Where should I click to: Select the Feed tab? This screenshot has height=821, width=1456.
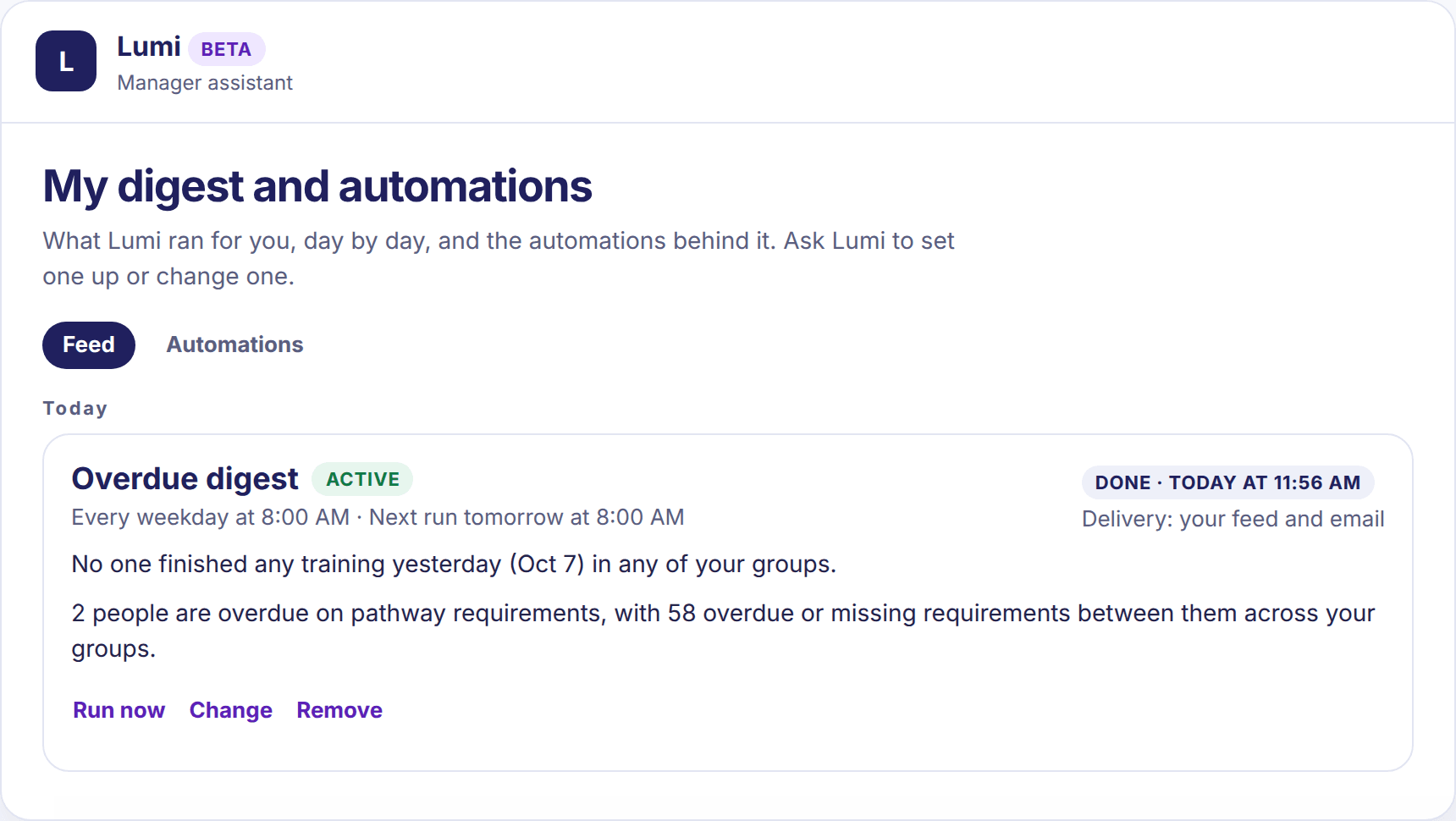tap(89, 344)
